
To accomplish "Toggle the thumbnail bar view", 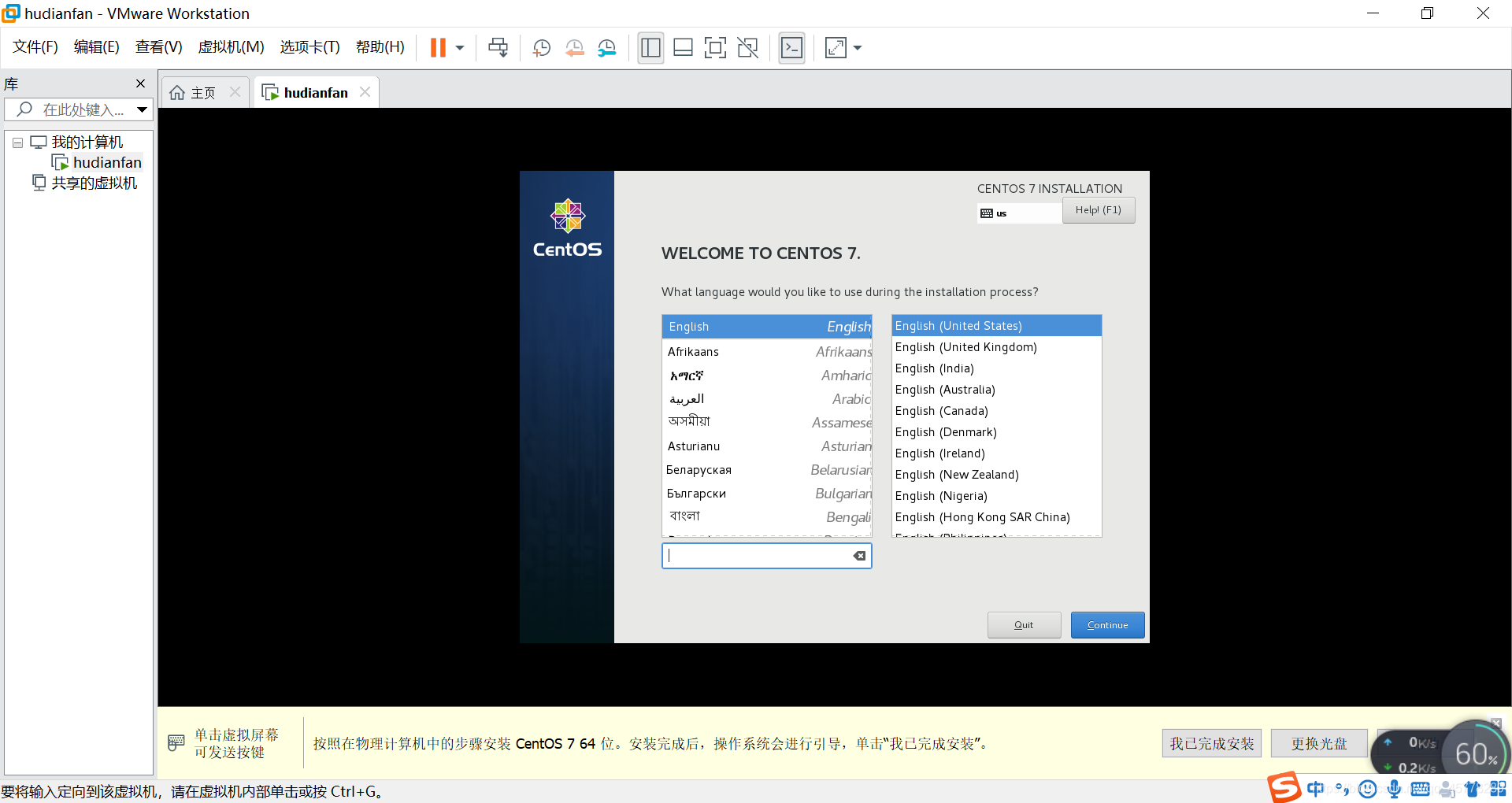I will [683, 48].
